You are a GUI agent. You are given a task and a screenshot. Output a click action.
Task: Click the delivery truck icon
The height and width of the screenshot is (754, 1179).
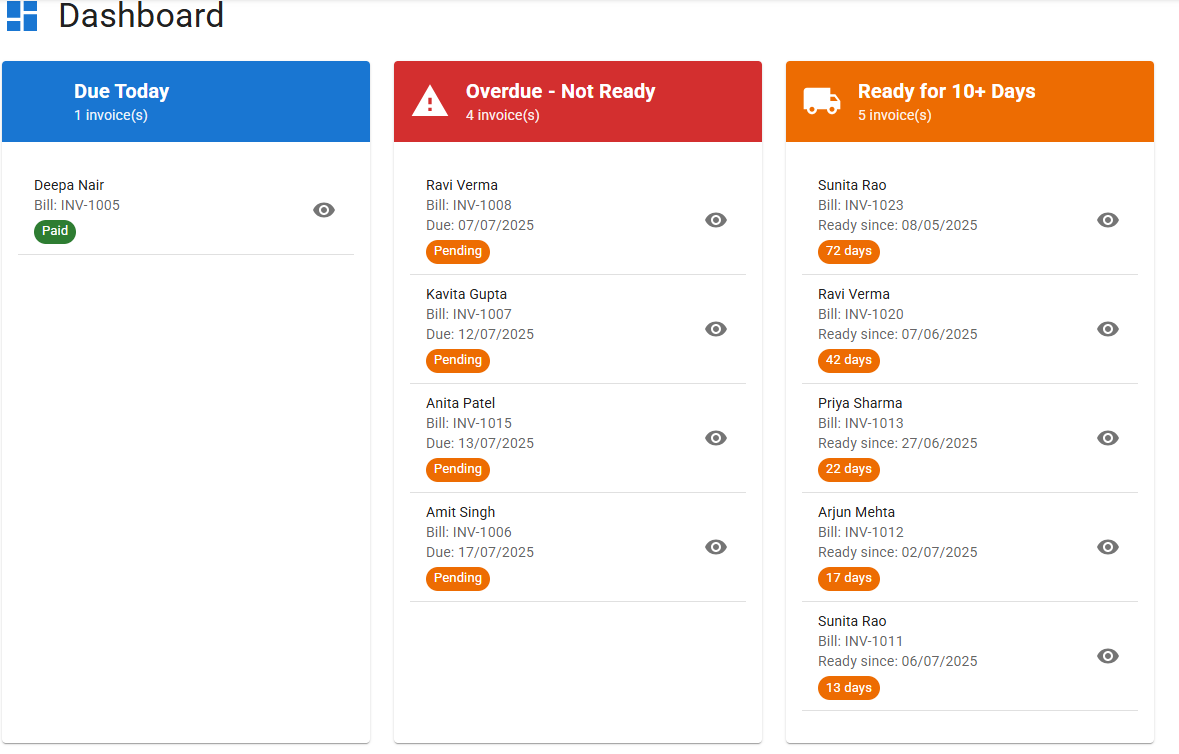tap(822, 101)
